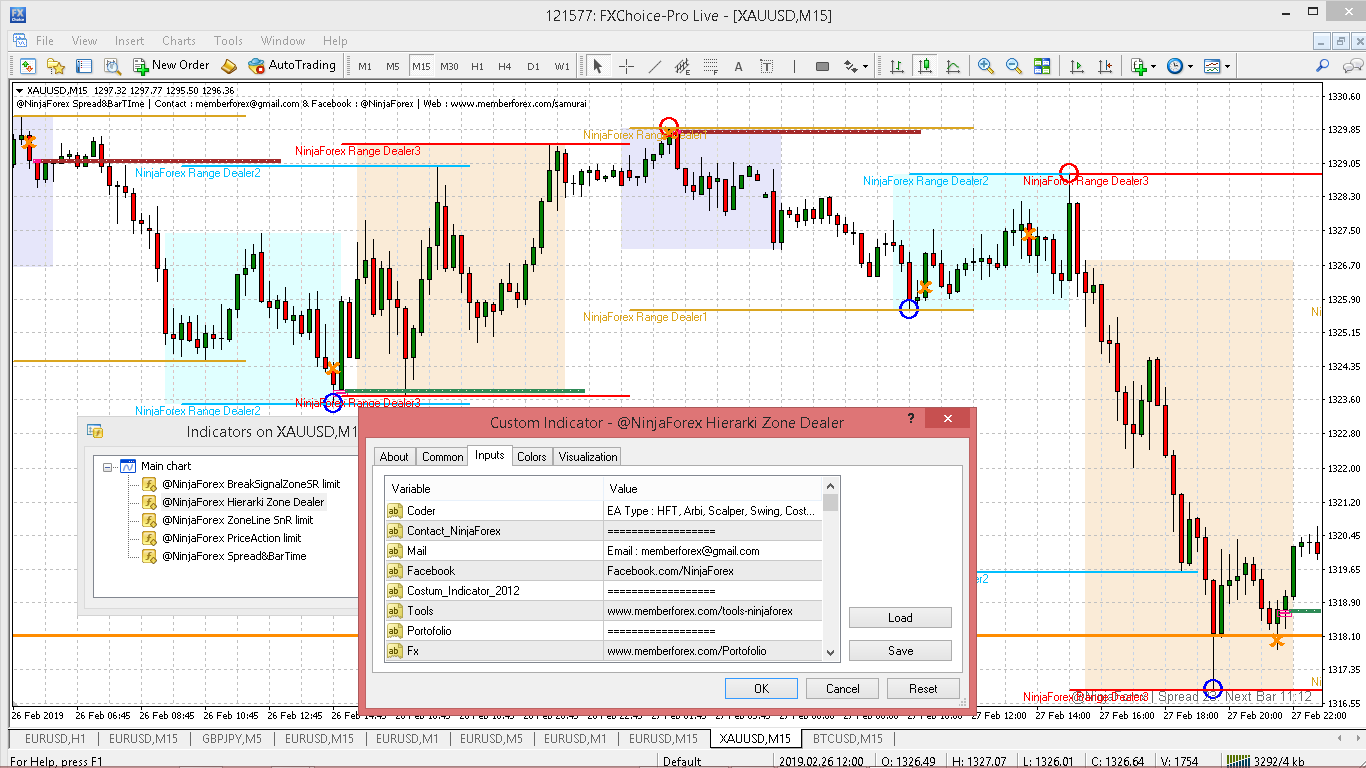This screenshot has height=768, width=1366.
Task: Select the equidistant channel tool
Action: (682, 66)
